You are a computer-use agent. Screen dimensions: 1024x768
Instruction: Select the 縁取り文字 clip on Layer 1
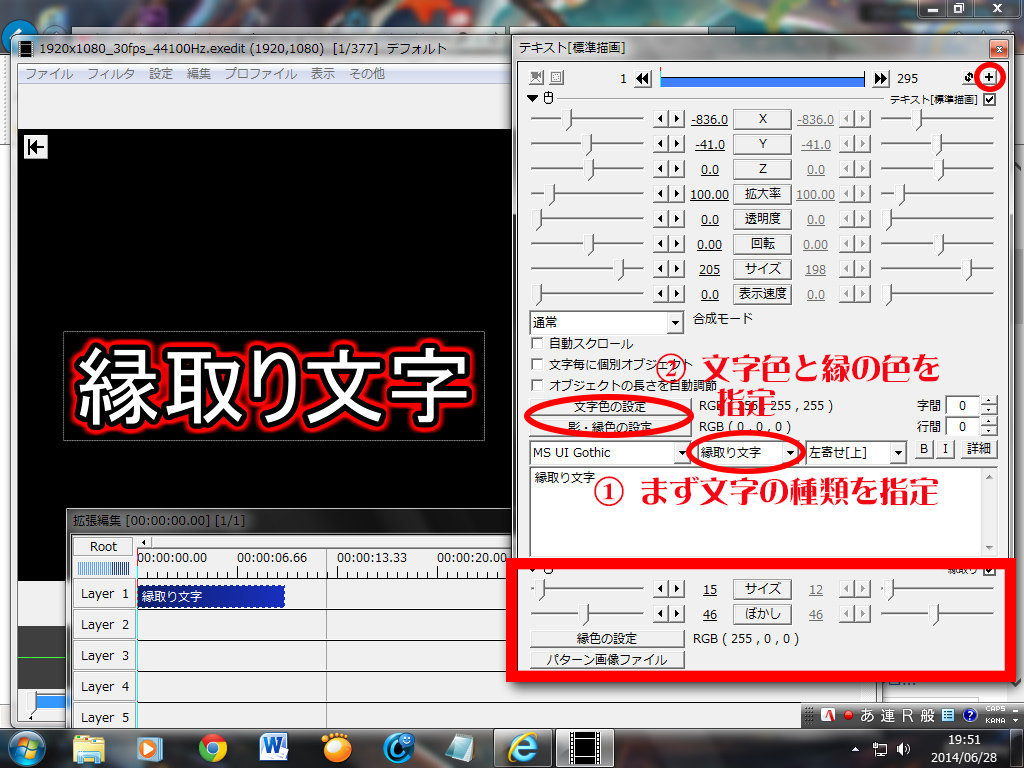(211, 596)
